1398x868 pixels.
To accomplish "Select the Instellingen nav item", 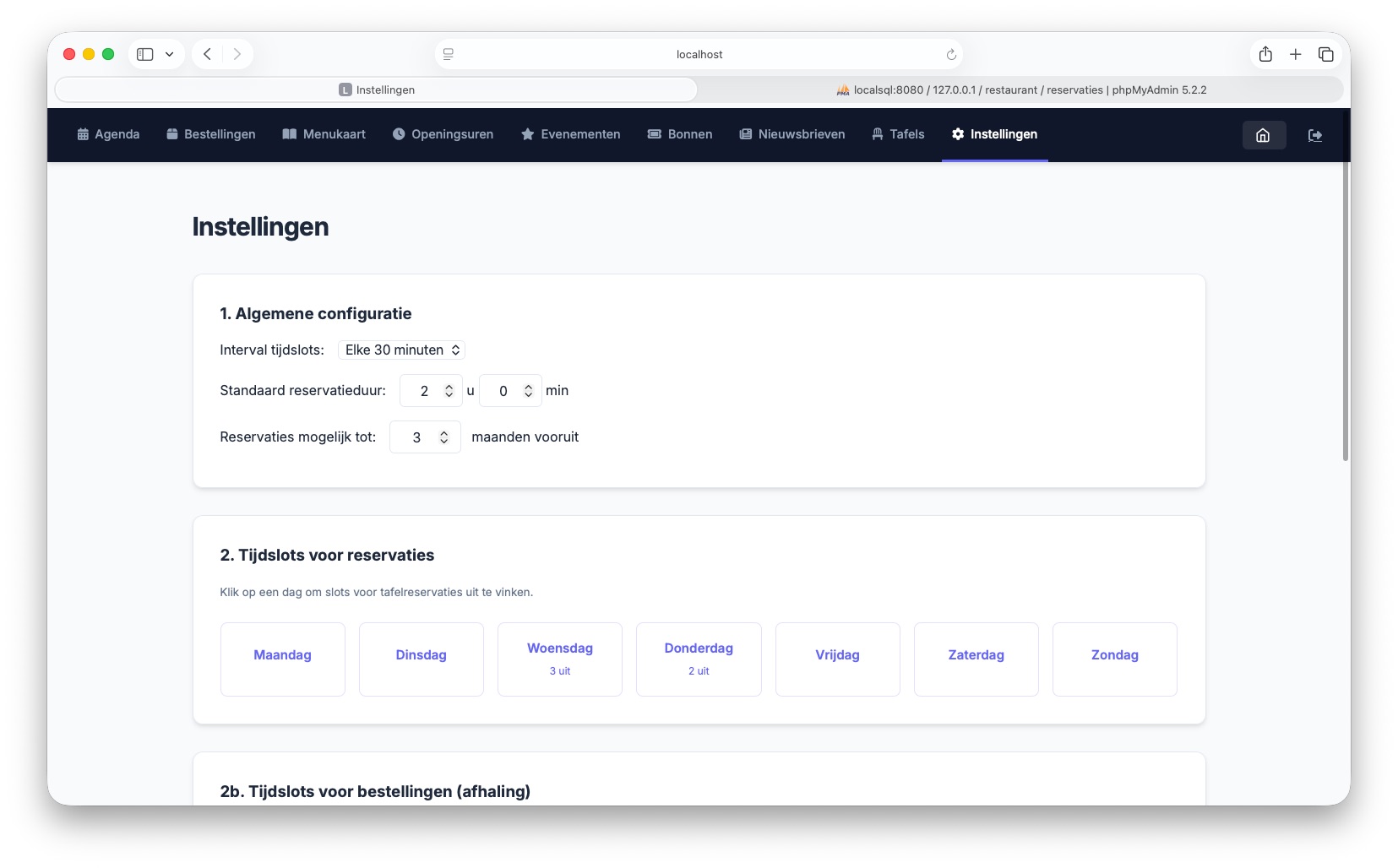I will click(995, 134).
